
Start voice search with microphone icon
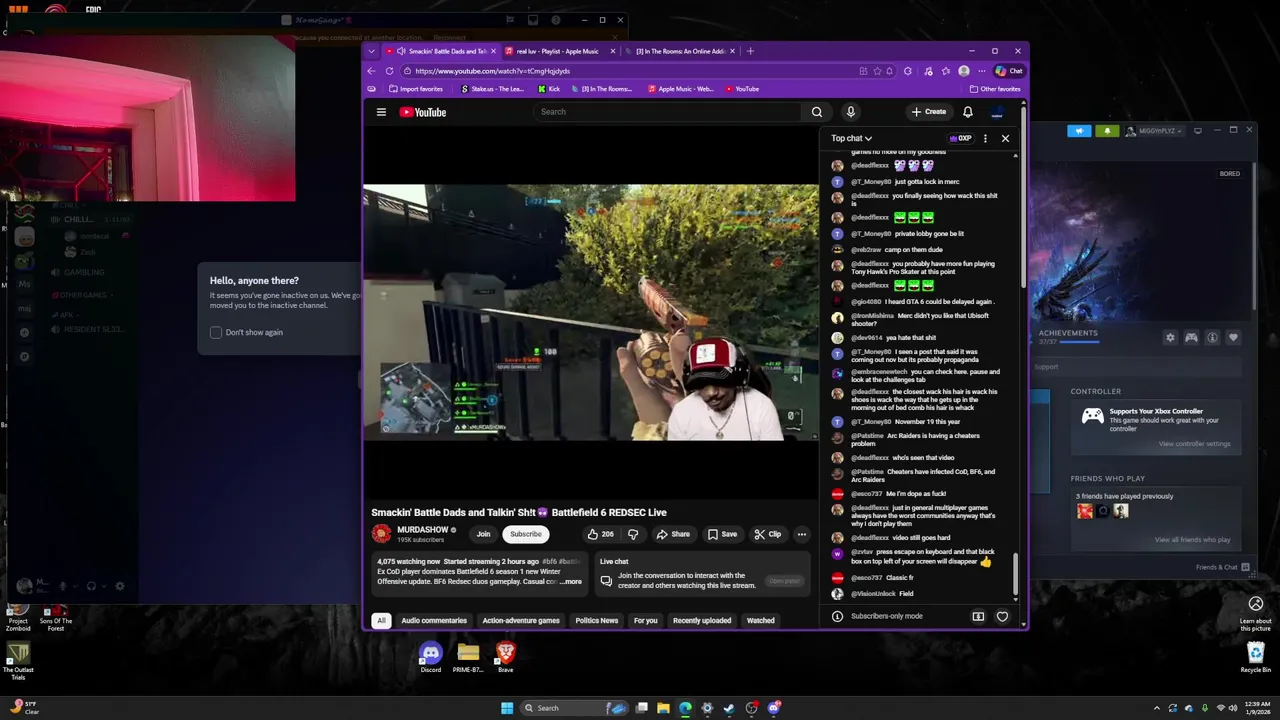pyautogui.click(x=850, y=112)
